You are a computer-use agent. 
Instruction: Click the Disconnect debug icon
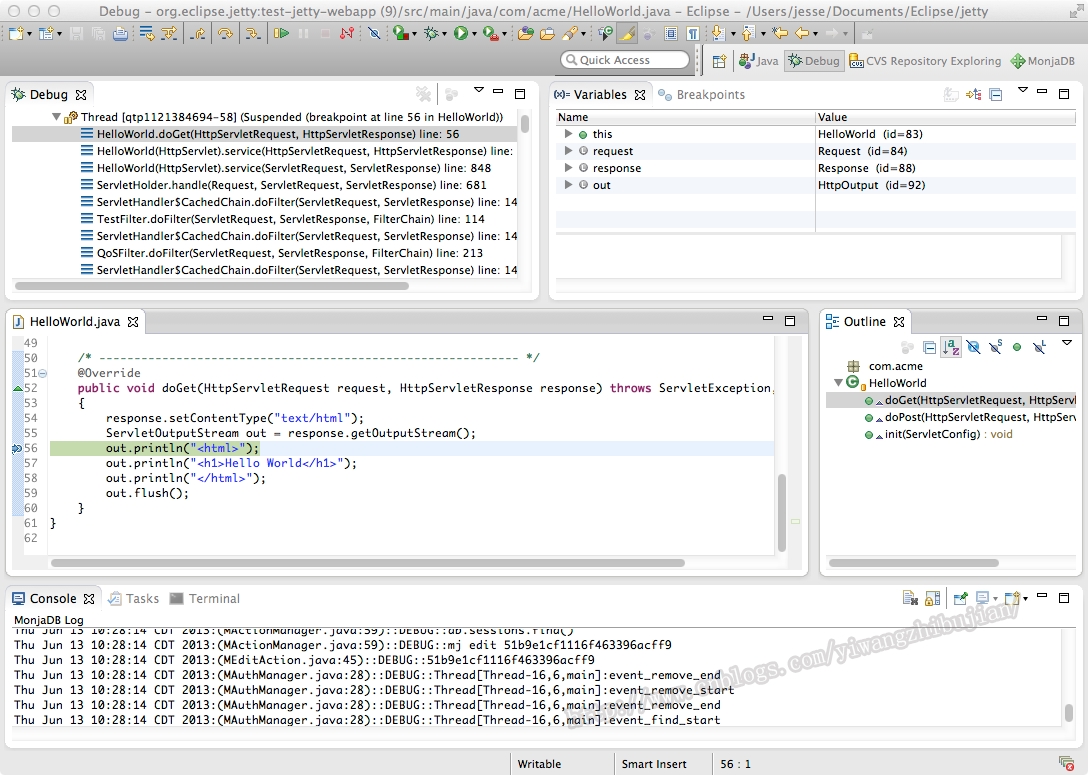coord(347,33)
